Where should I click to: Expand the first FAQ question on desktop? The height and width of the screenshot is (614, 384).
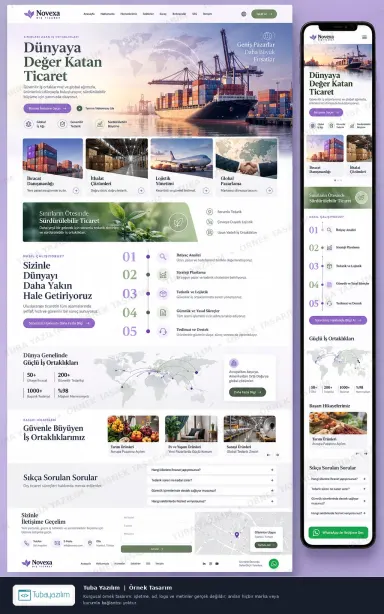[212, 470]
